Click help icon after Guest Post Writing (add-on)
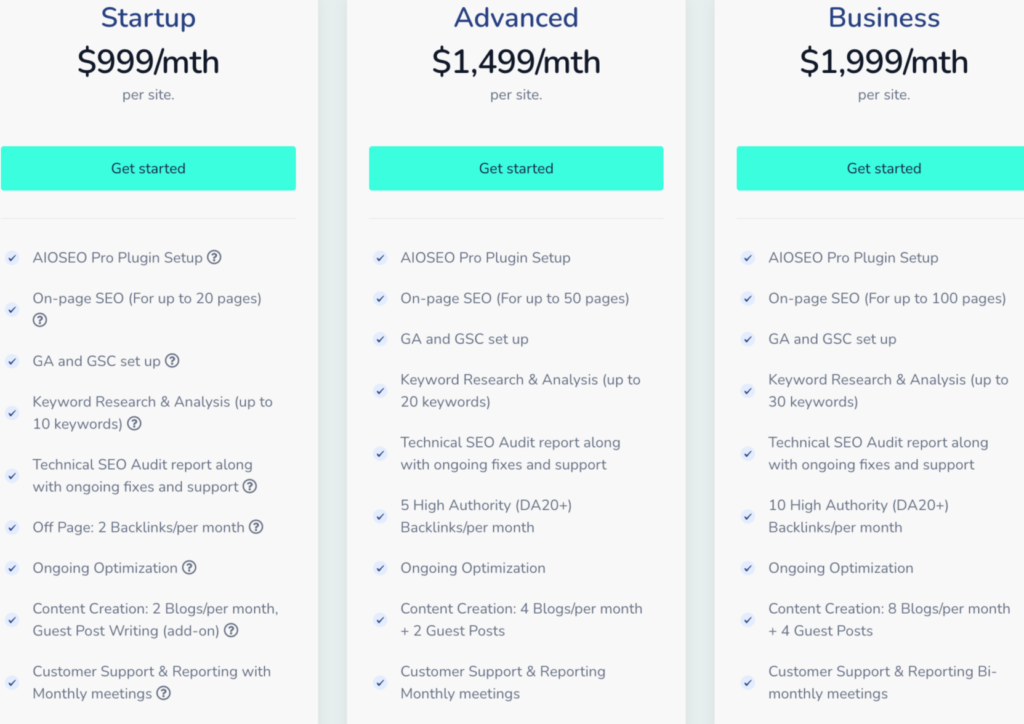Screen dimensions: 1024x724 [231, 630]
